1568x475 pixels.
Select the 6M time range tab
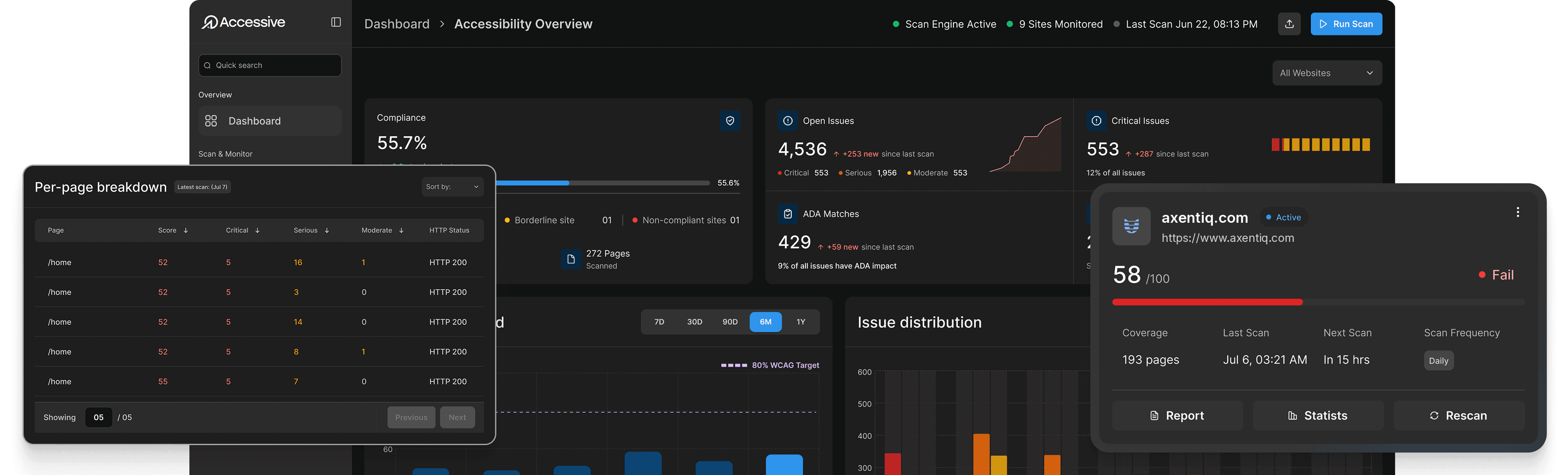[766, 322]
